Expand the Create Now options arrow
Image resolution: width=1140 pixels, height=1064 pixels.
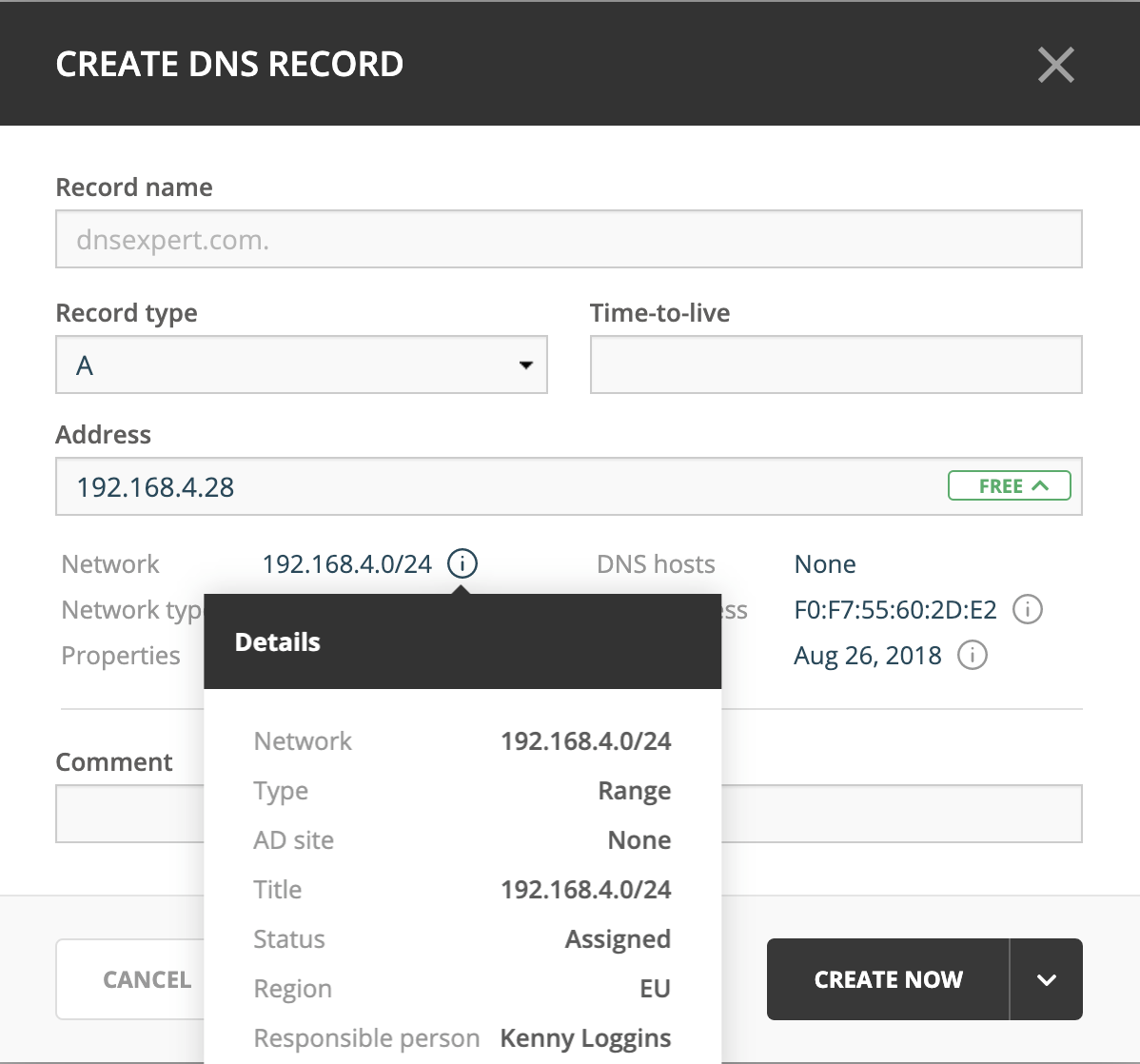coord(1046,979)
